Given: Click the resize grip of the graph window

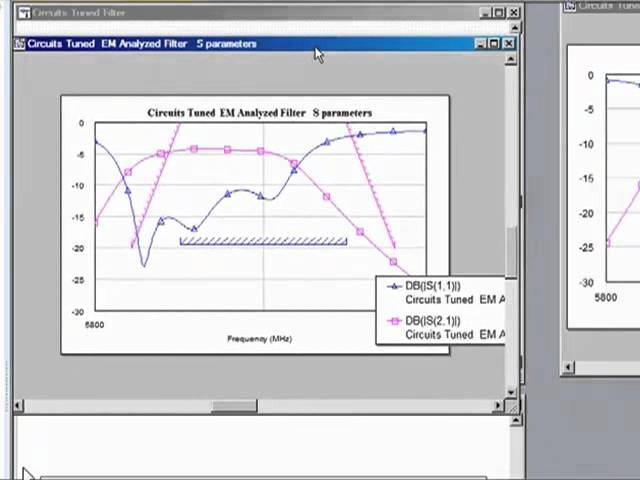Looking at the screenshot, I should coord(512,405).
